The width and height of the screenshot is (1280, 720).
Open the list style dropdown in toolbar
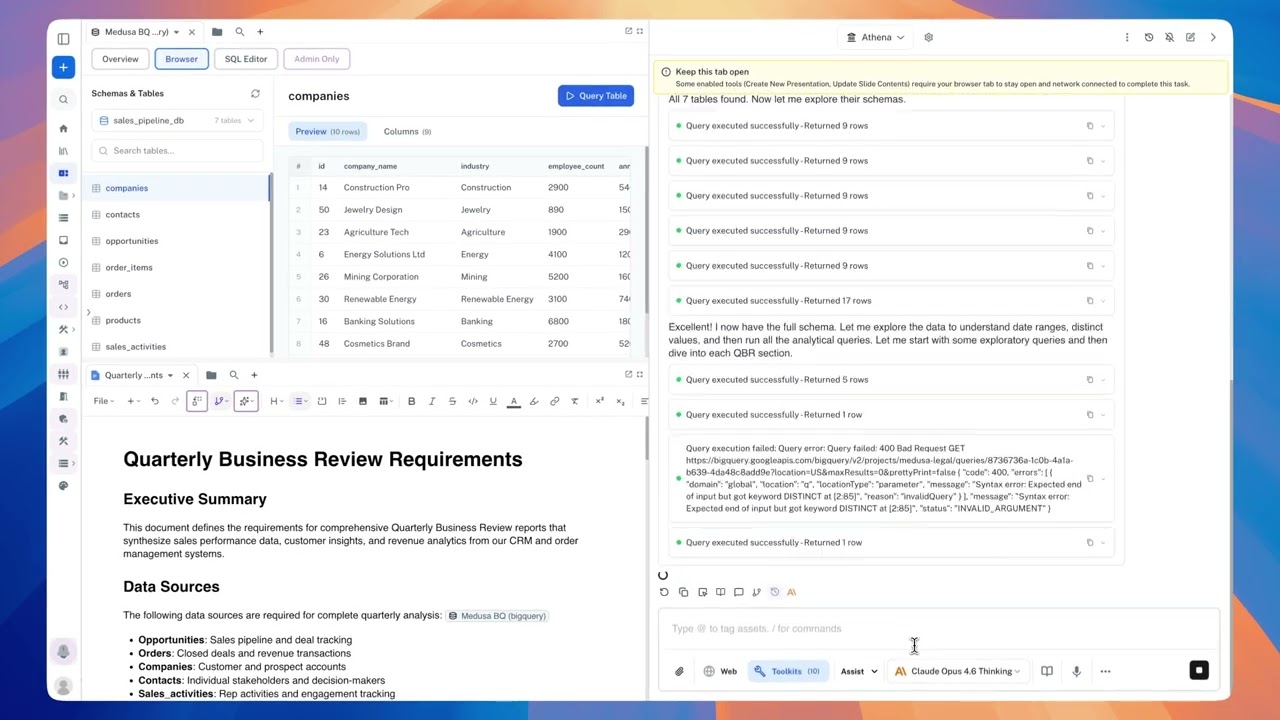point(300,401)
